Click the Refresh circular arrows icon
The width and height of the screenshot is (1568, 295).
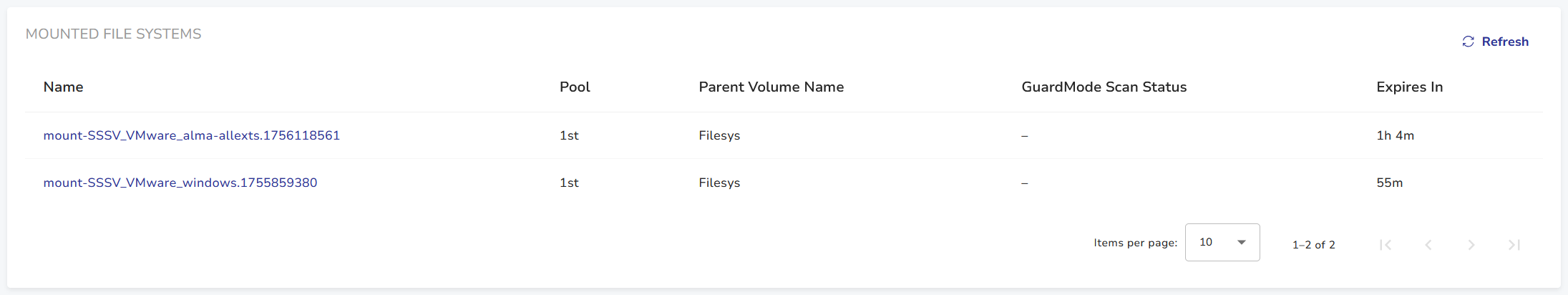click(x=1468, y=42)
